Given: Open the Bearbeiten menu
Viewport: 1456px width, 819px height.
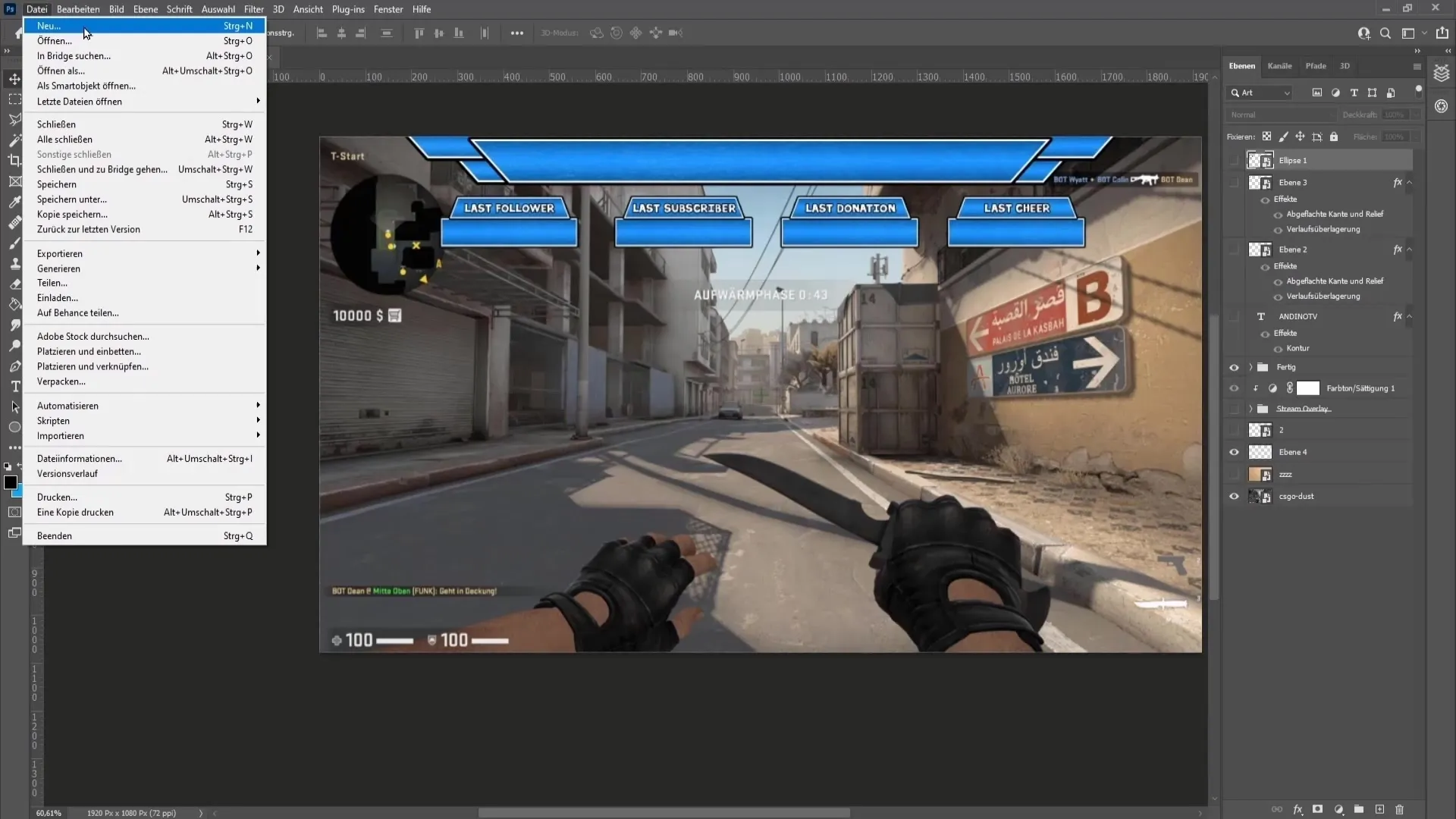Looking at the screenshot, I should pos(78,9).
